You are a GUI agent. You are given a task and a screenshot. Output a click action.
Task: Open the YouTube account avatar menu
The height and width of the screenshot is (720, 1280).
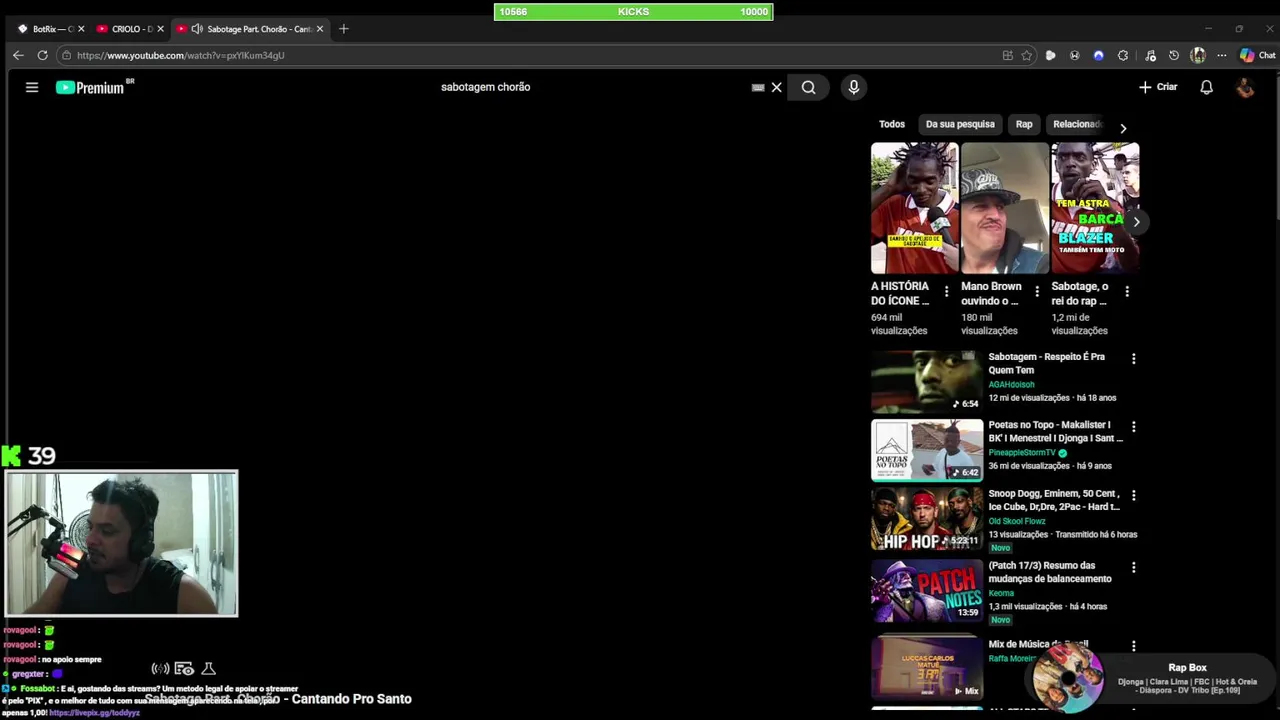(x=1245, y=87)
